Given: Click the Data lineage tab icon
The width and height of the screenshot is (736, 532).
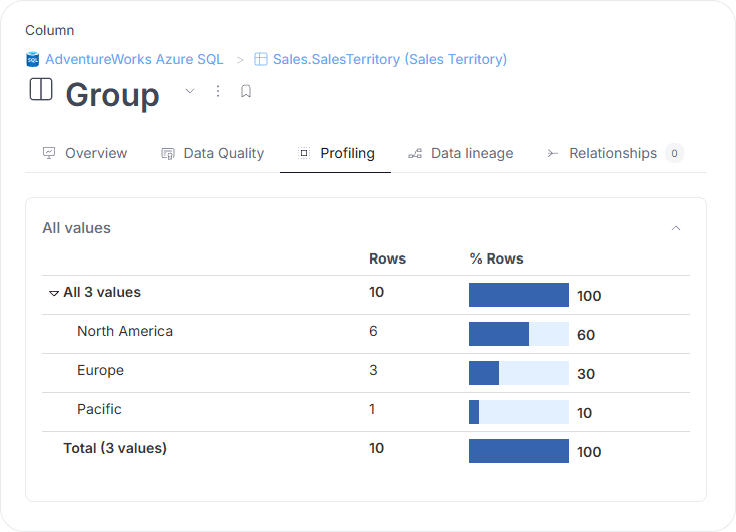Looking at the screenshot, I should (415, 153).
